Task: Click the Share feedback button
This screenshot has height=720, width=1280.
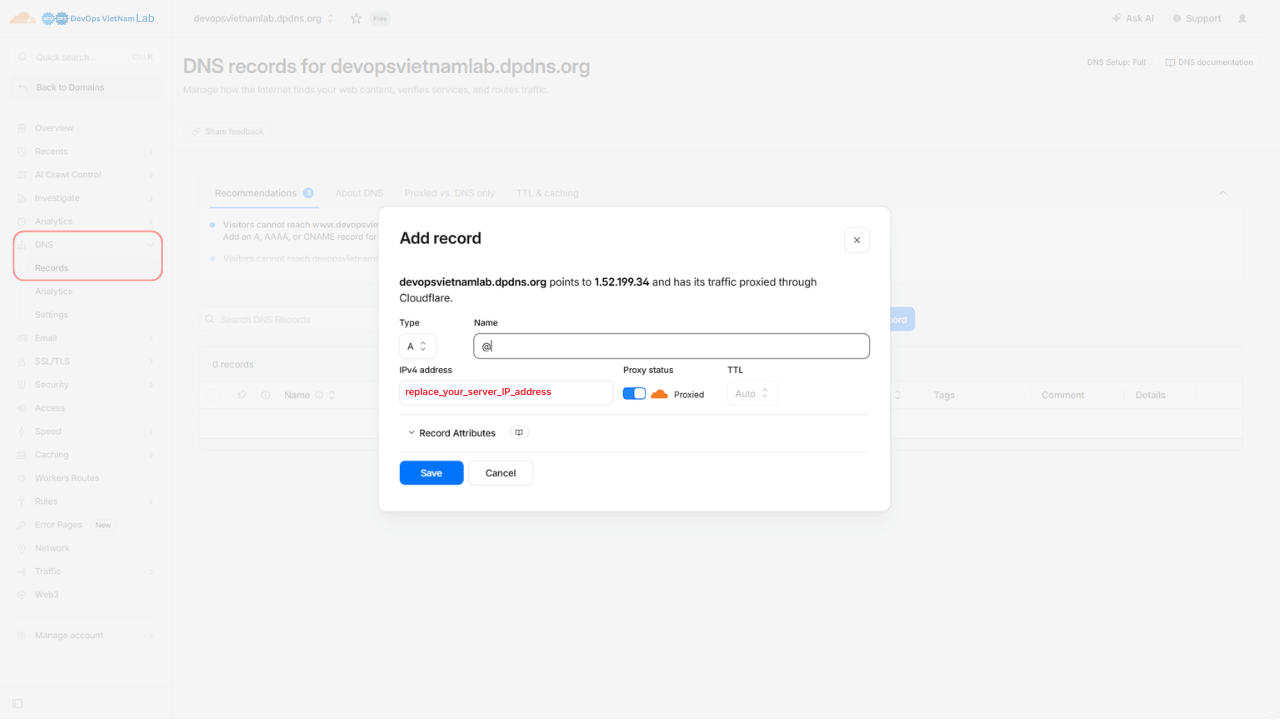Action: coord(226,132)
